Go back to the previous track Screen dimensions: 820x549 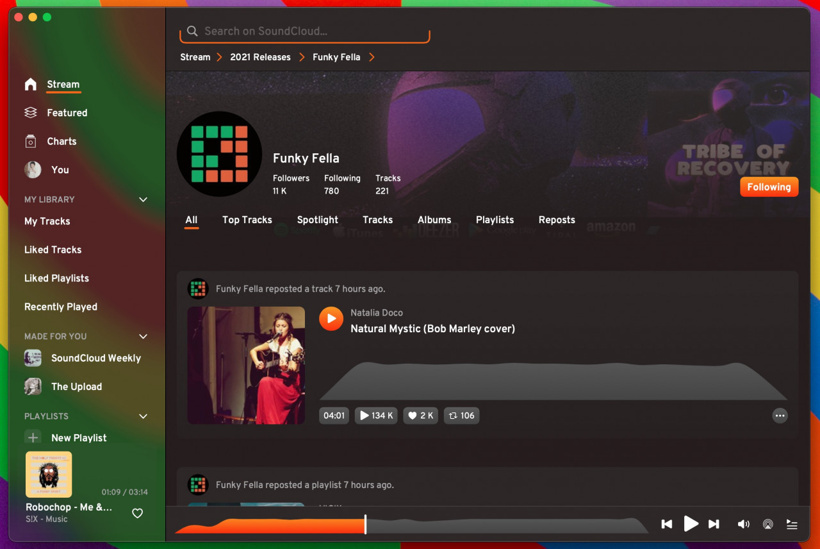667,524
